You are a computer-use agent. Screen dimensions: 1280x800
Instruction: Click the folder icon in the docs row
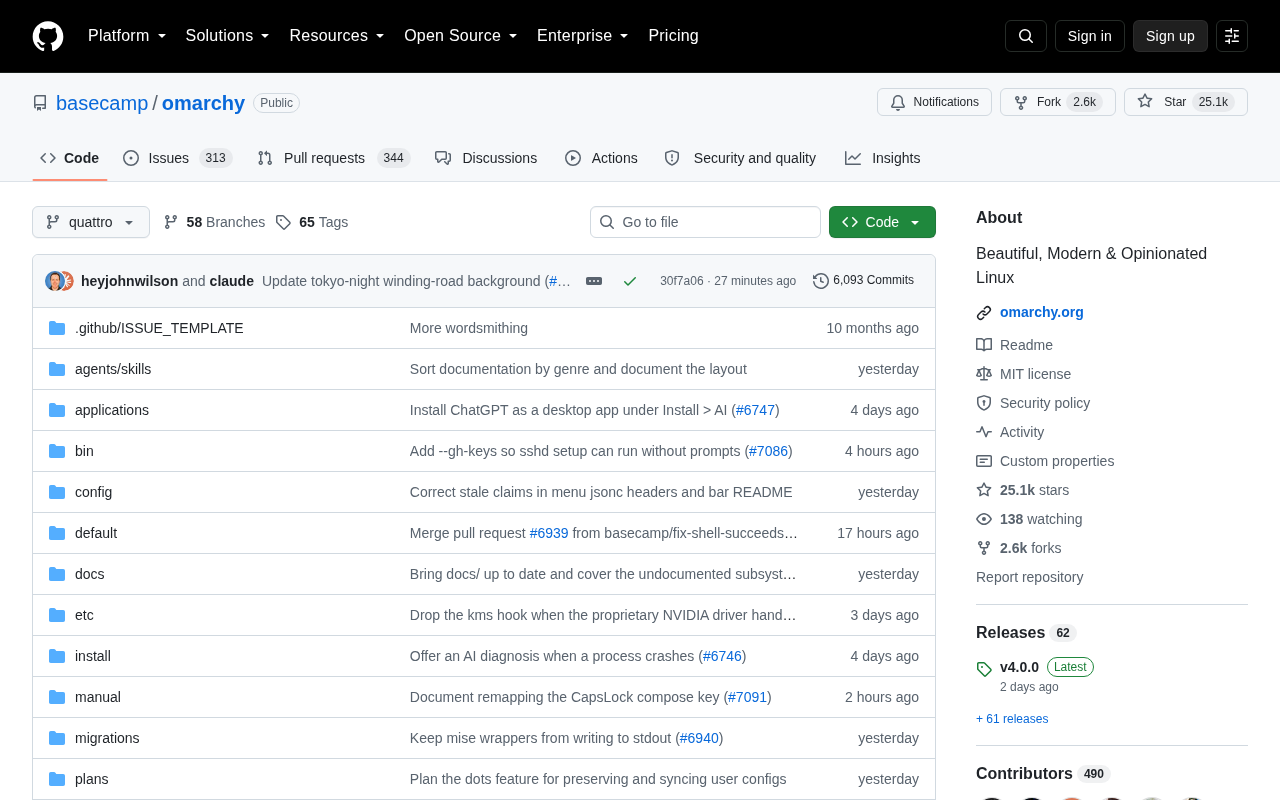pos(57,574)
